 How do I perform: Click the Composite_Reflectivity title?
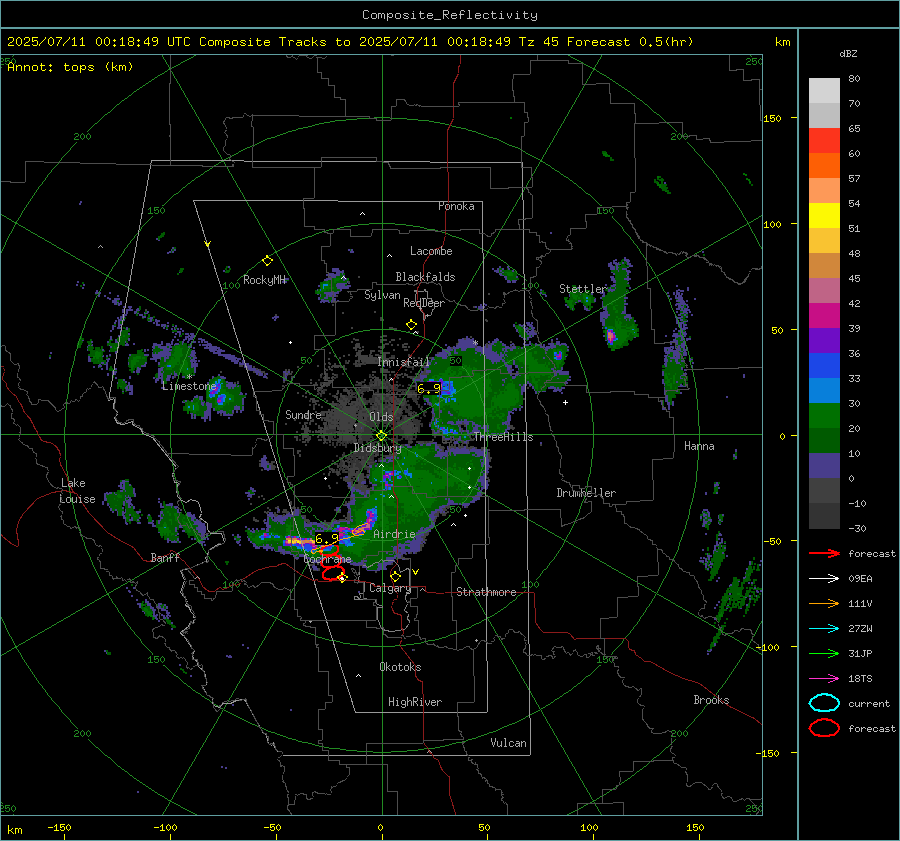pos(449,15)
